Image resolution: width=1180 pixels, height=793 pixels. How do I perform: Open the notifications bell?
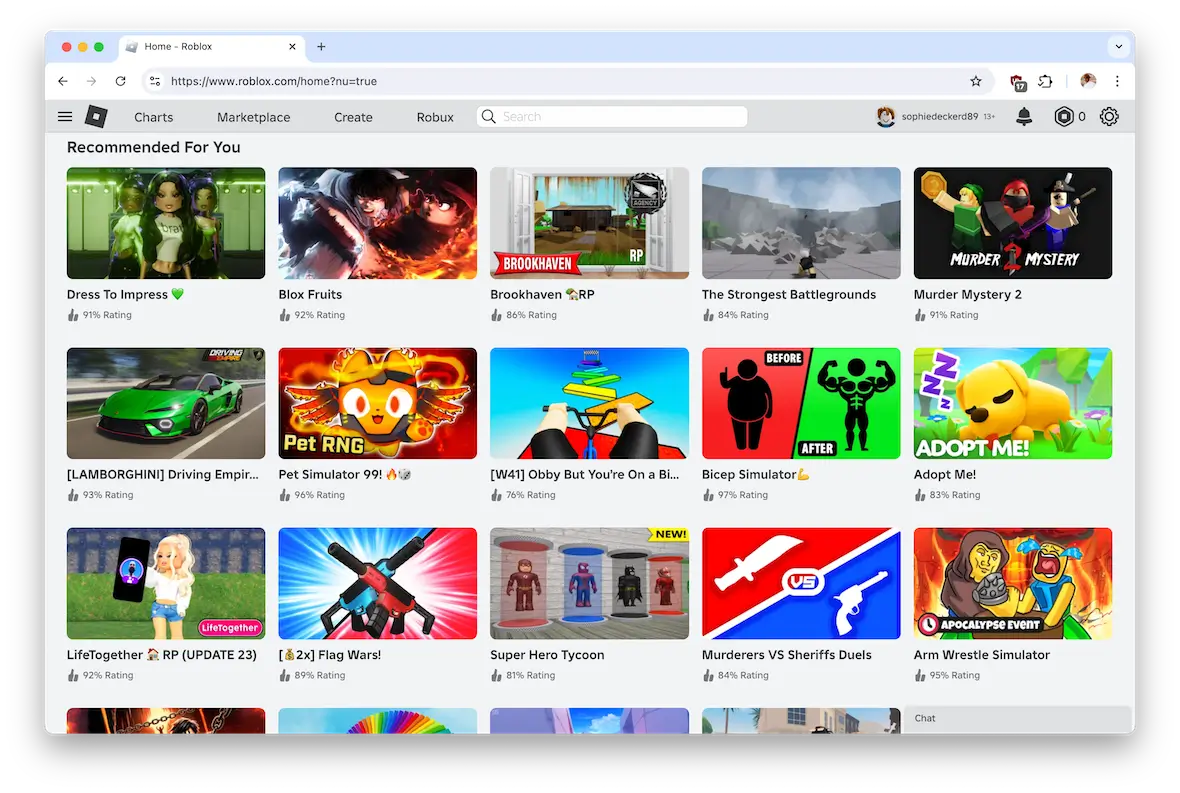click(x=1023, y=117)
